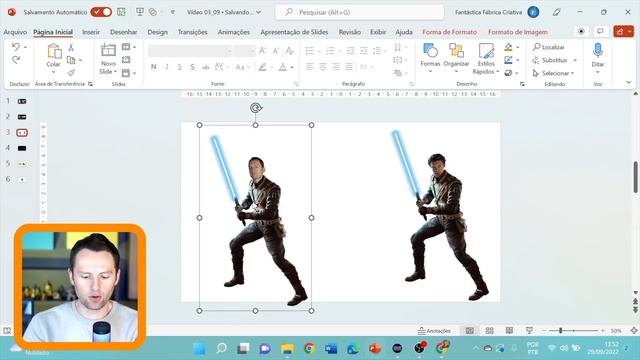The height and width of the screenshot is (360, 640).
Task: Select slide 4 thumbnail in the panel
Action: [x=22, y=148]
